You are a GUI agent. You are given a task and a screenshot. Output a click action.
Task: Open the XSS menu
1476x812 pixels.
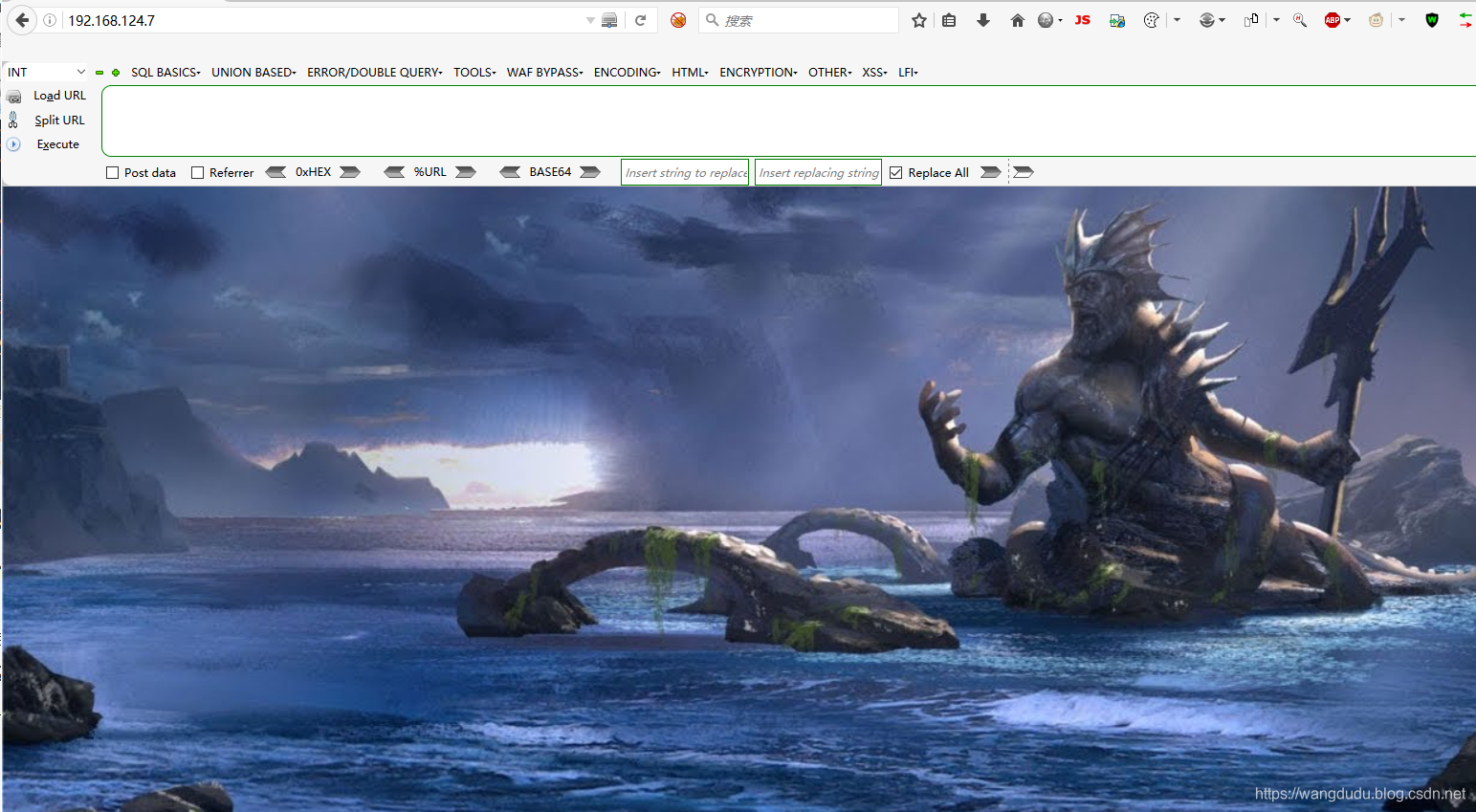coord(874,73)
